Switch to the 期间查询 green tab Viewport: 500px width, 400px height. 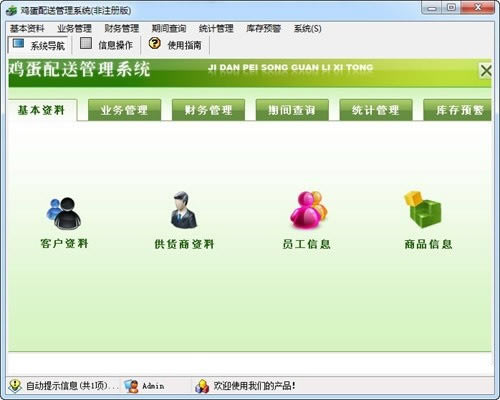pyautogui.click(x=292, y=110)
